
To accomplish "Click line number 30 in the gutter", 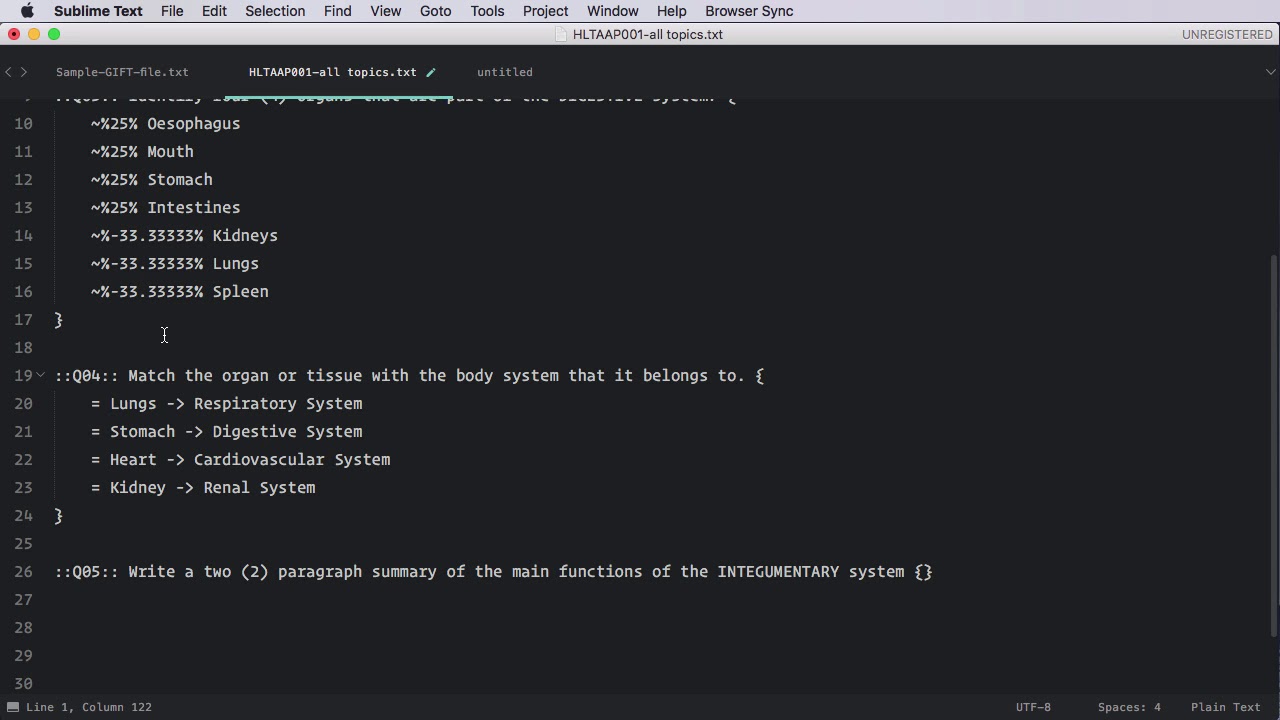I will [x=23, y=684].
